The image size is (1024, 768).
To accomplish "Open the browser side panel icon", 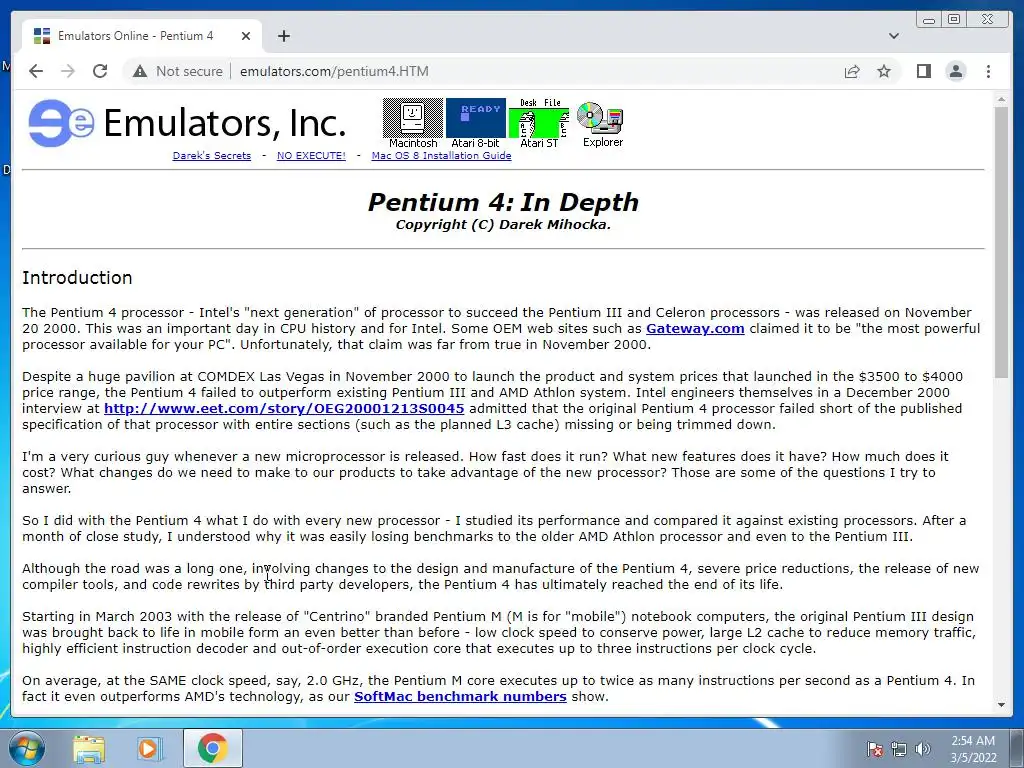I will (923, 71).
